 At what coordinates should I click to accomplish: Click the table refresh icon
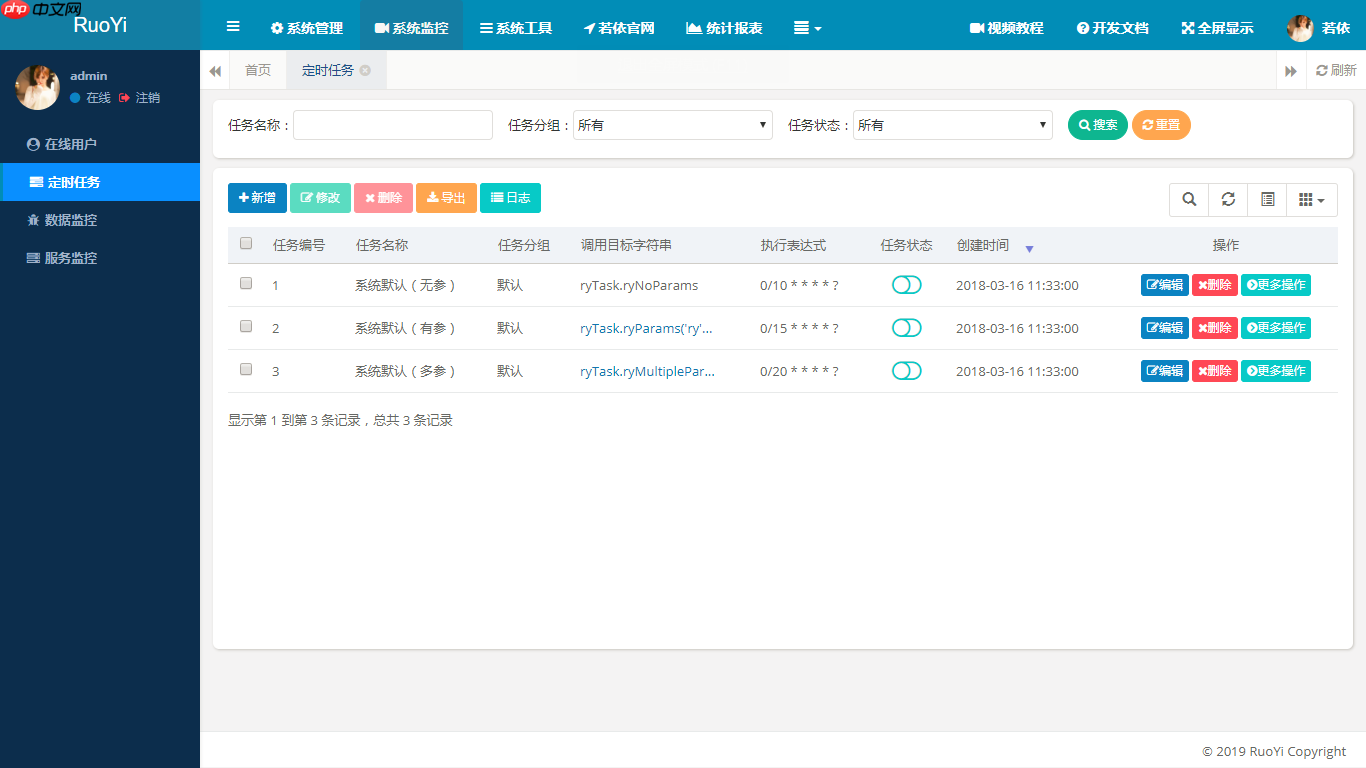click(1227, 199)
